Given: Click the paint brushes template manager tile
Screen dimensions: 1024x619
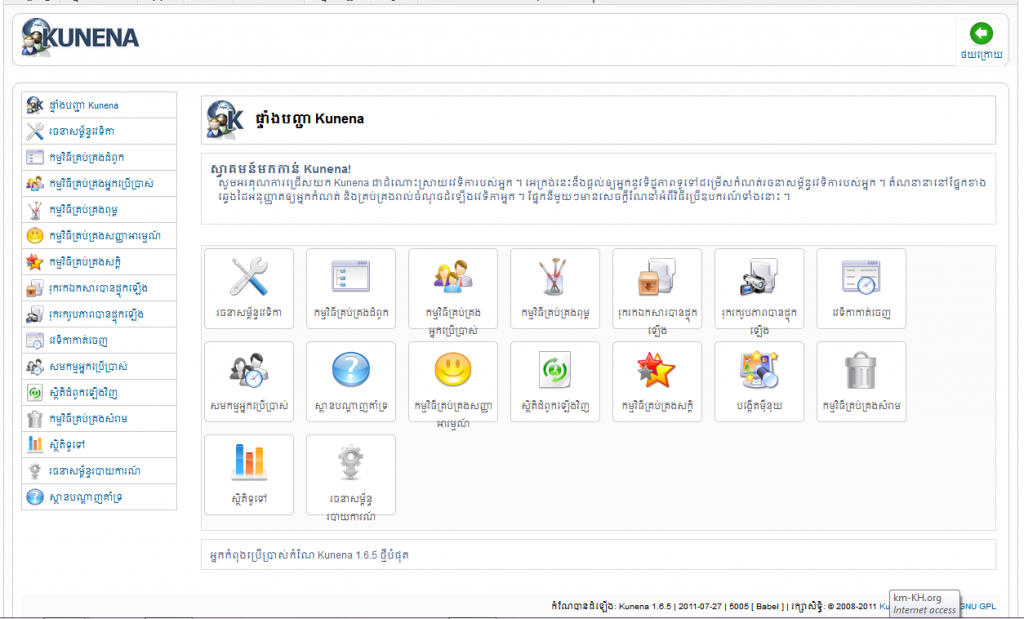Looking at the screenshot, I should pyautogui.click(x=555, y=288).
